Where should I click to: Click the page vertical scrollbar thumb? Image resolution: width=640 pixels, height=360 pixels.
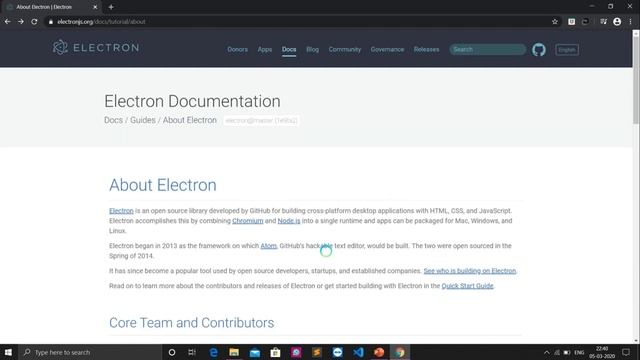tap(636, 80)
